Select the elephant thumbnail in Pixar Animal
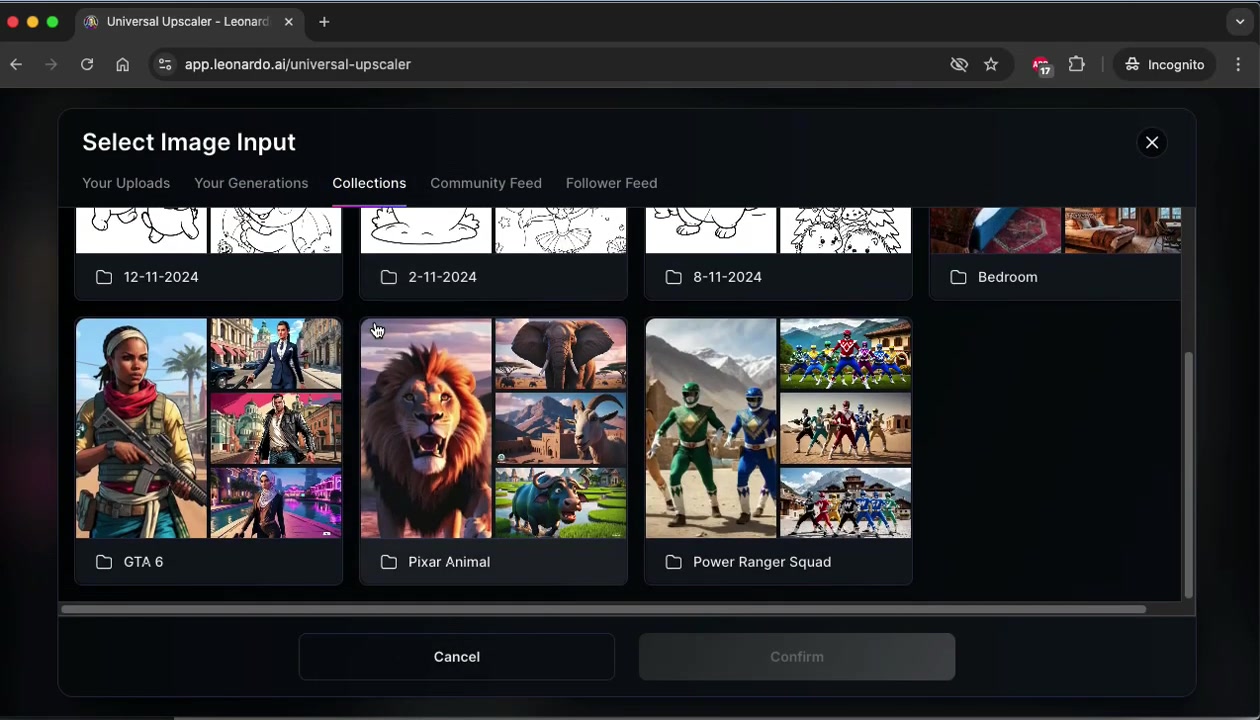The height and width of the screenshot is (720, 1260). coord(560,354)
